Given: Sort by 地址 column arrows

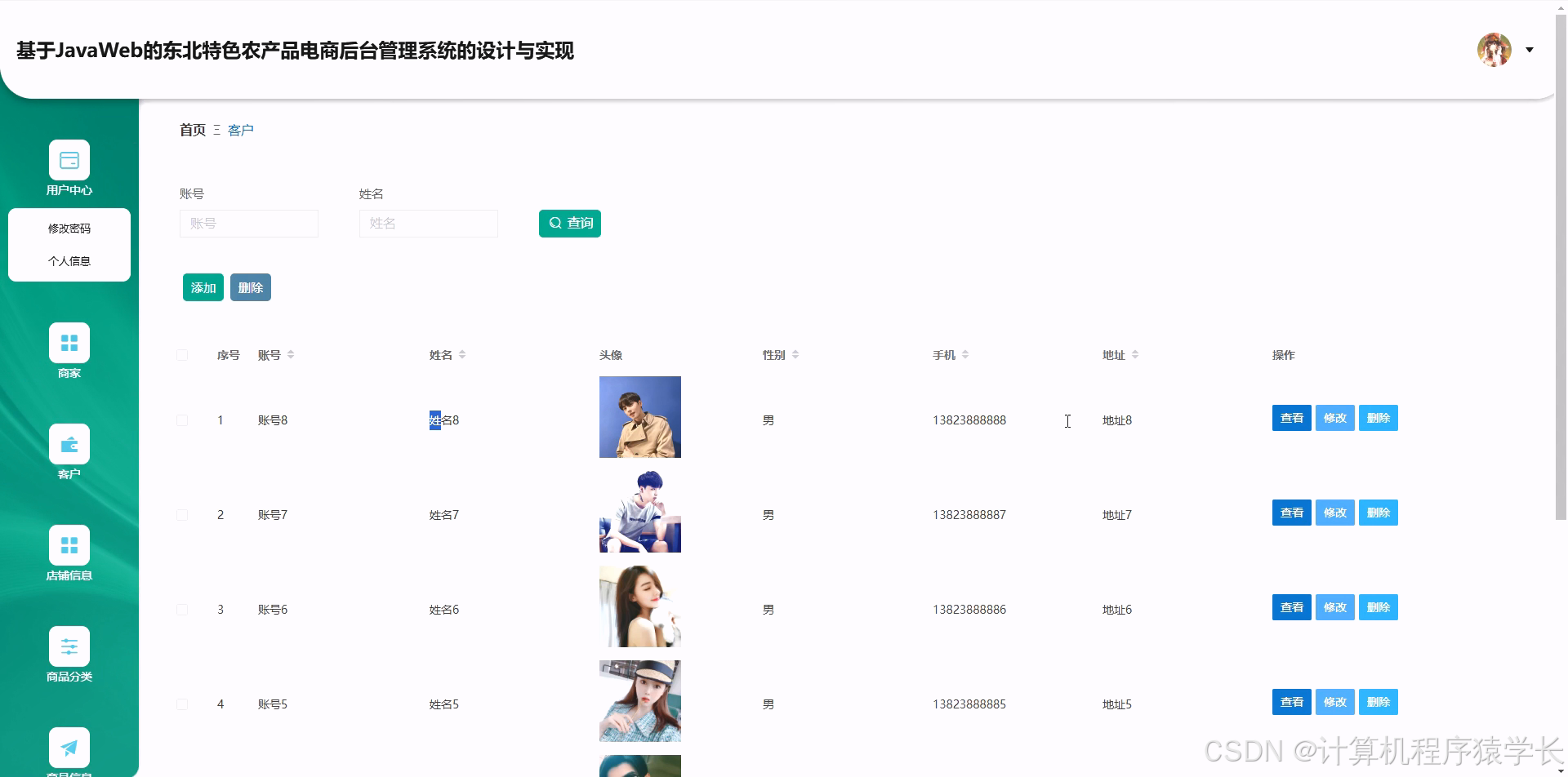Looking at the screenshot, I should coord(1135,355).
